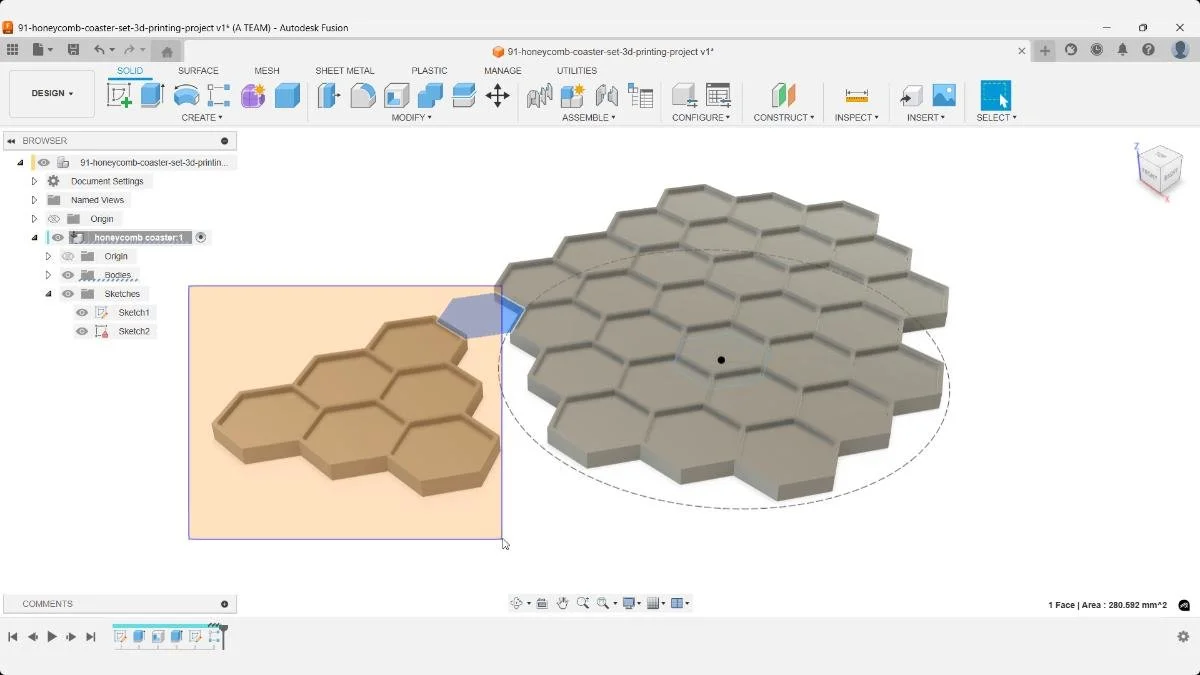Viewport: 1200px width, 675px height.
Task: Select the Pan tool in navigation bar
Action: click(x=563, y=603)
